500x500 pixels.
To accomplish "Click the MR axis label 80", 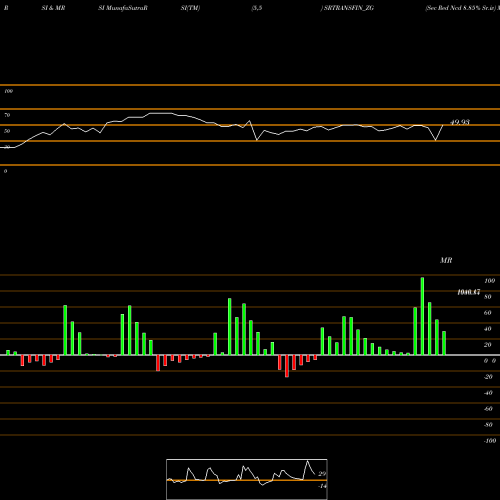I will point(488,297).
